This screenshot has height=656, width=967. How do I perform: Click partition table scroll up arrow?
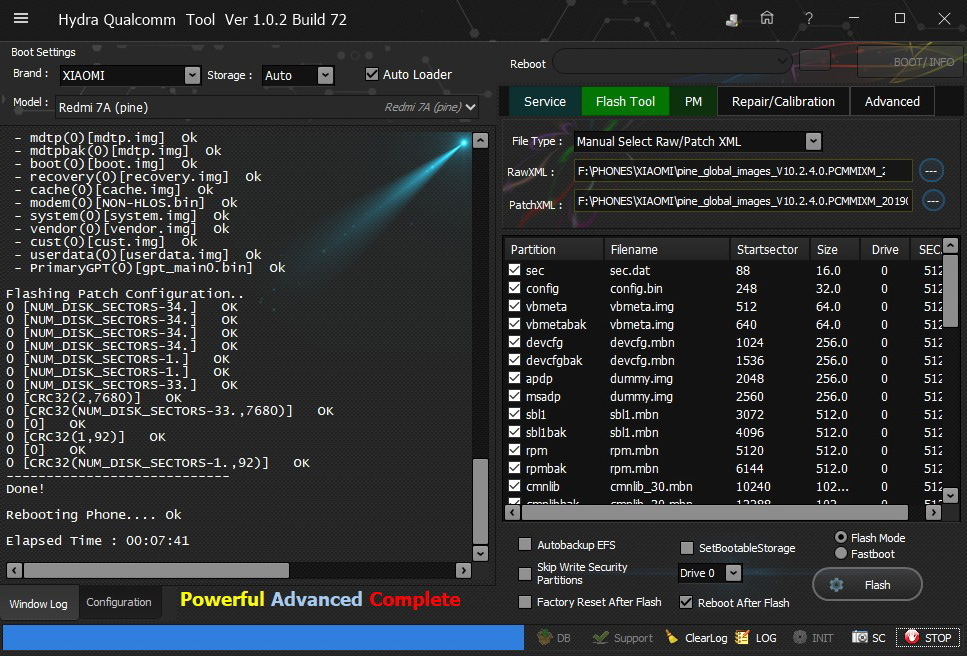point(950,245)
